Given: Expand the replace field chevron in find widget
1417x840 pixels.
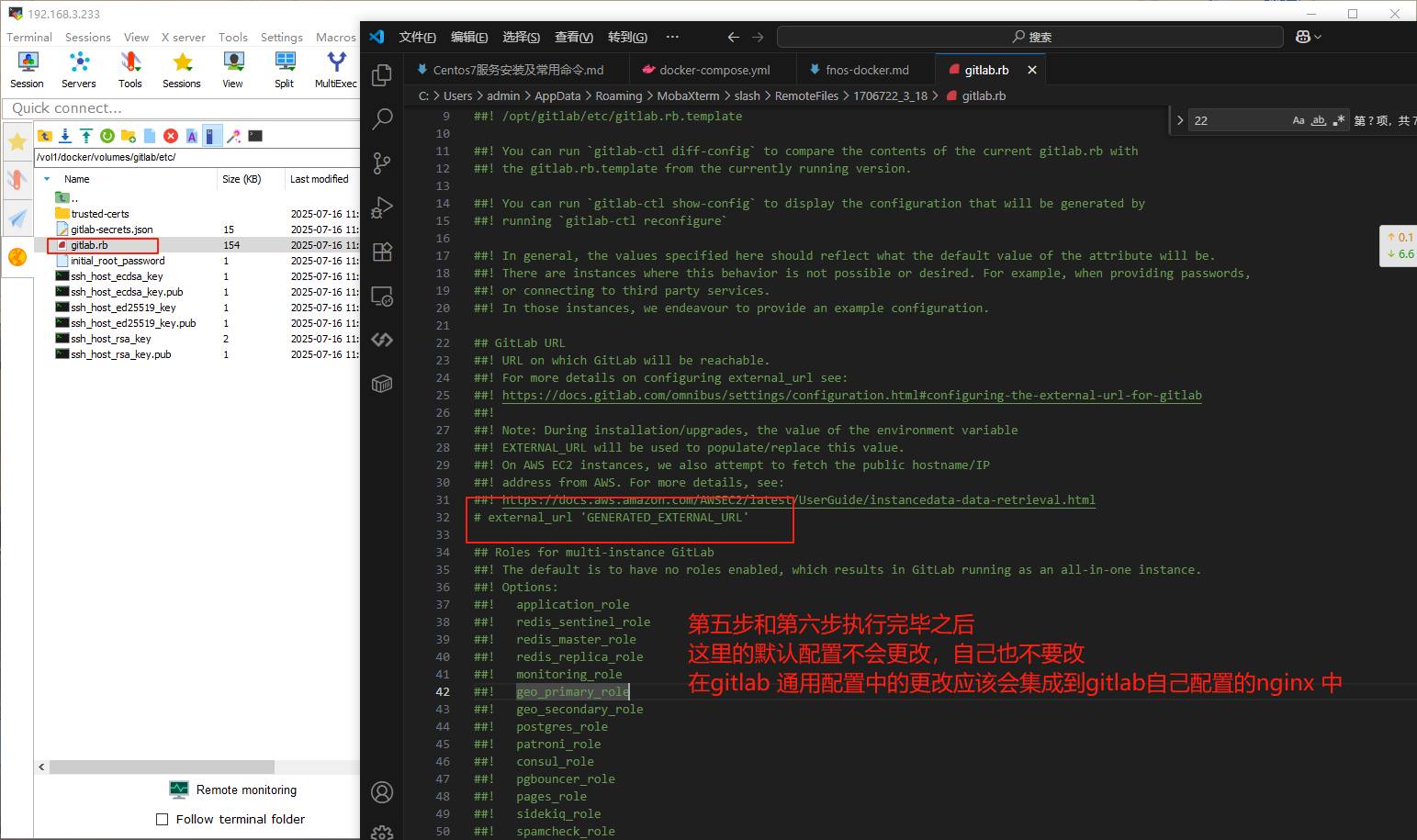Looking at the screenshot, I should (x=1180, y=120).
